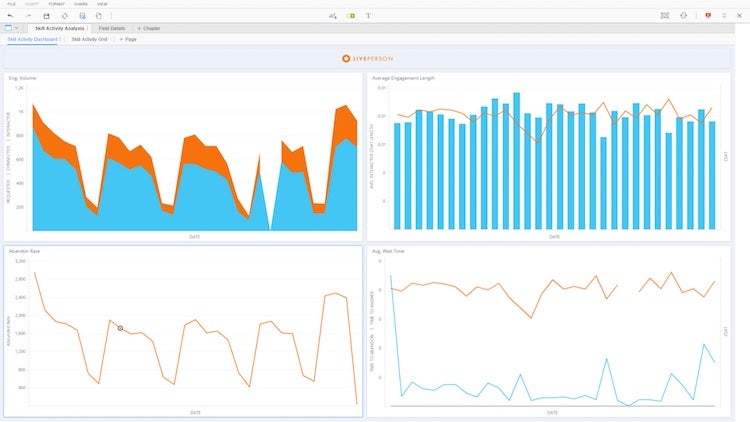This screenshot has height=422, width=750.
Task: Switch to the Skill Activity Grid page
Action: [89, 39]
